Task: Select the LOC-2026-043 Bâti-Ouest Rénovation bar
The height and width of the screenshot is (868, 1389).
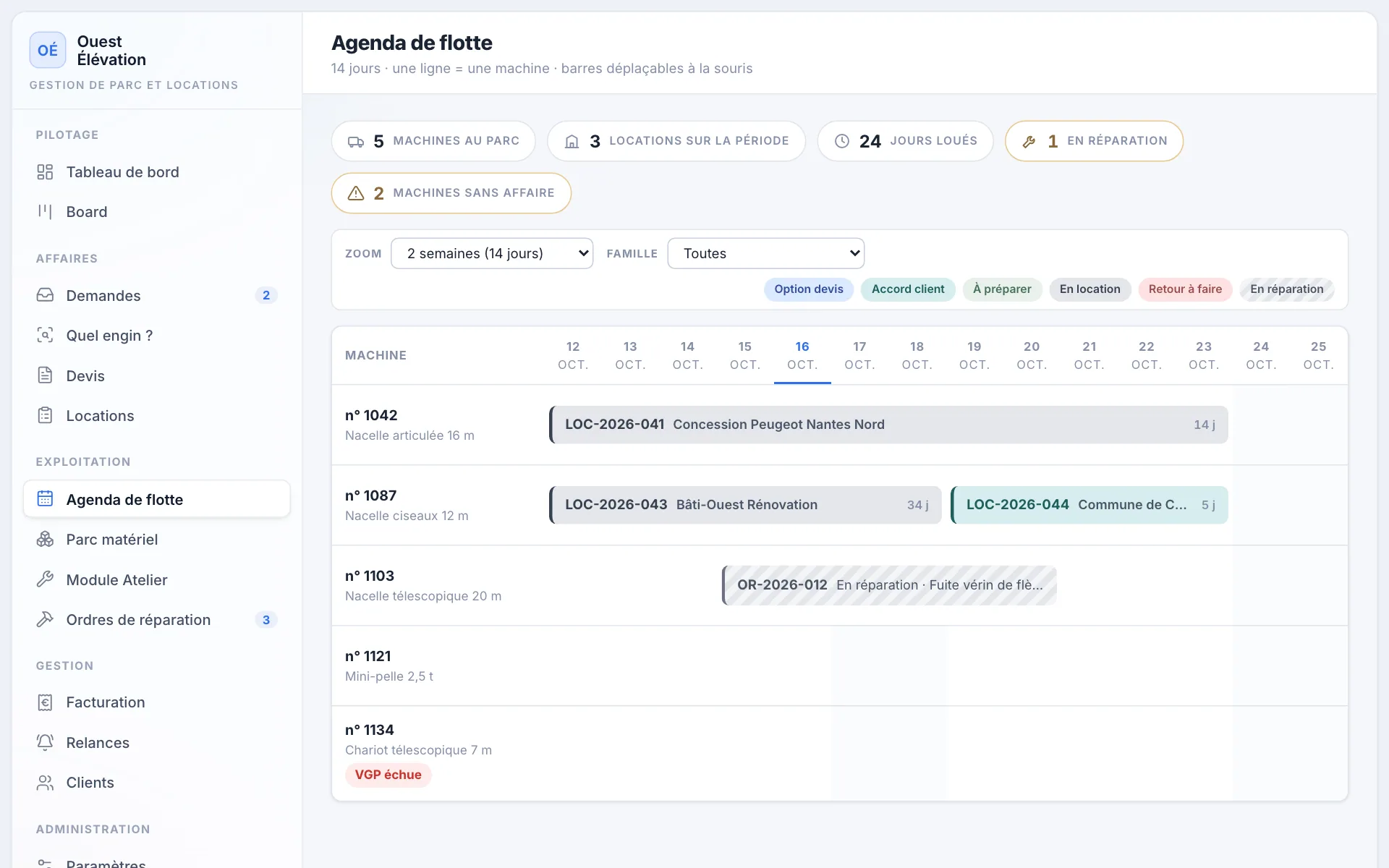Action: (x=745, y=505)
